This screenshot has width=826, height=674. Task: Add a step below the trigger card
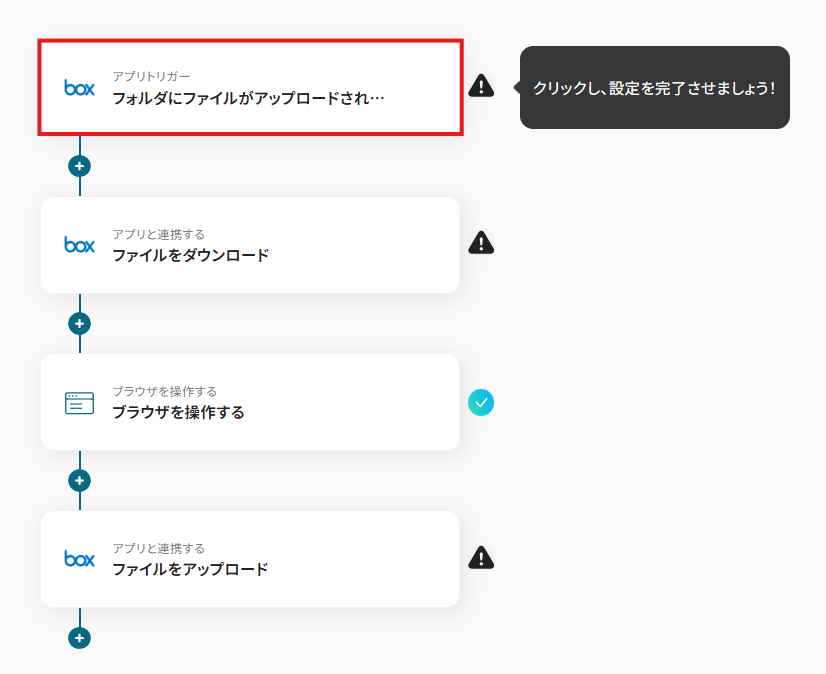80,166
